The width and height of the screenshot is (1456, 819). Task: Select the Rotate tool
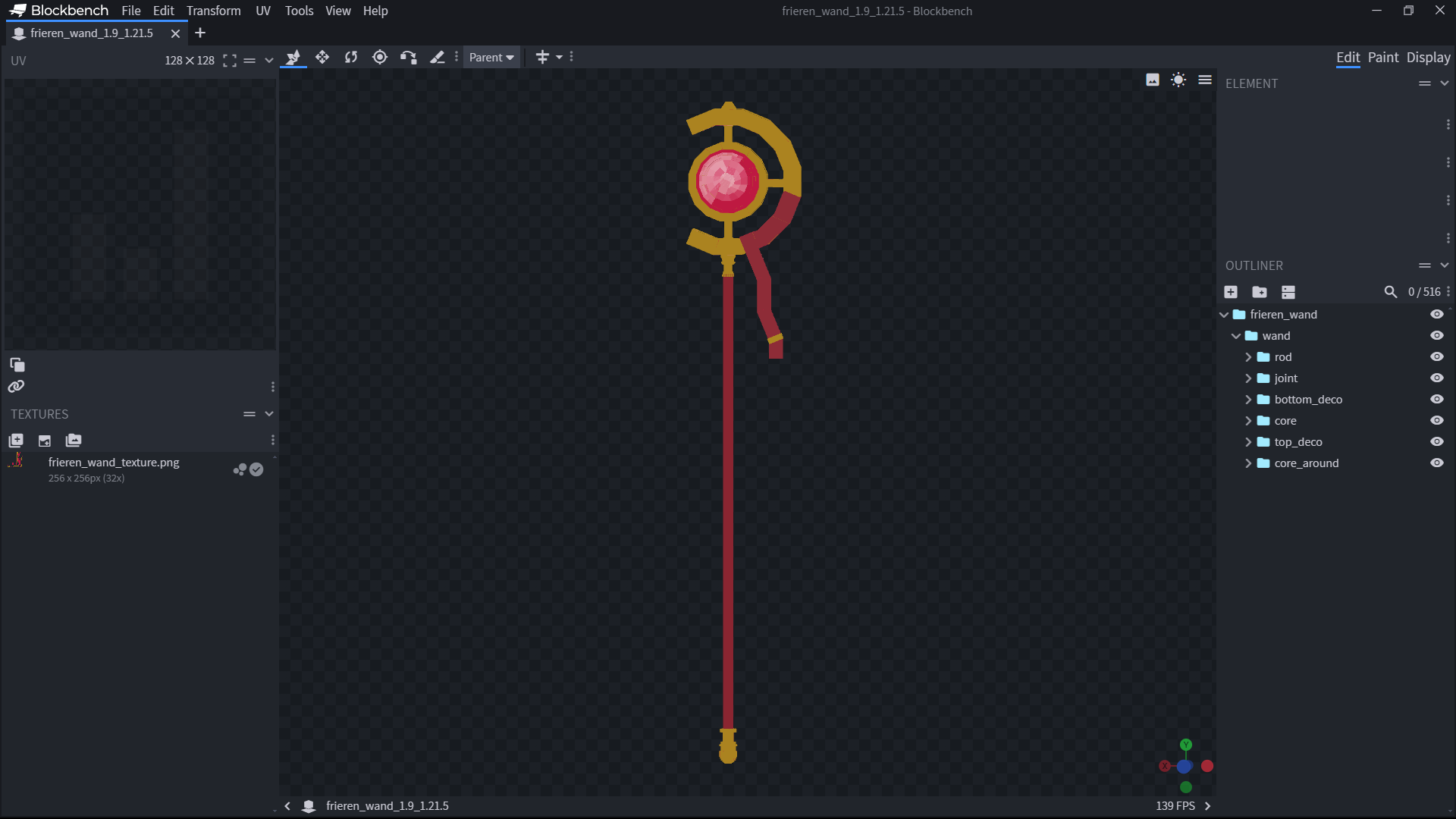pyautogui.click(x=351, y=58)
